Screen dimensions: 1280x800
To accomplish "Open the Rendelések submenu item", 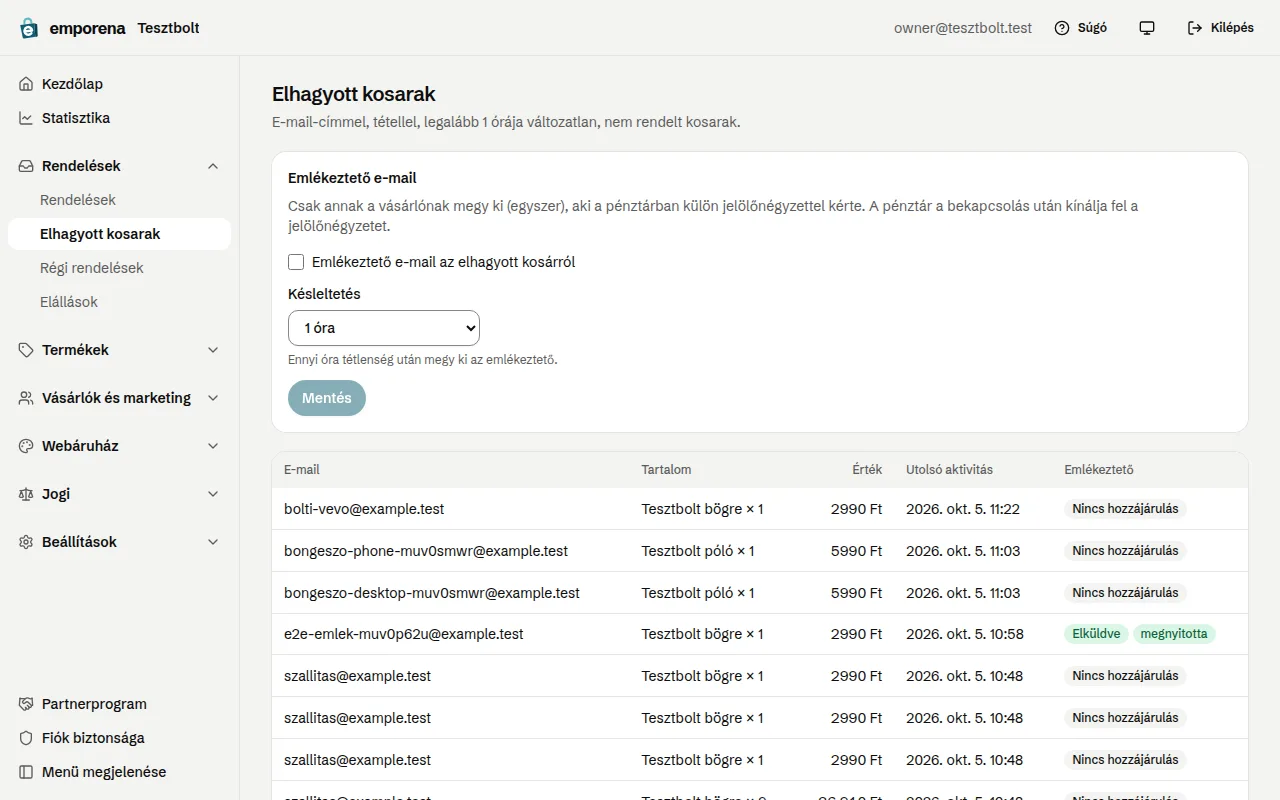I will tap(119, 200).
